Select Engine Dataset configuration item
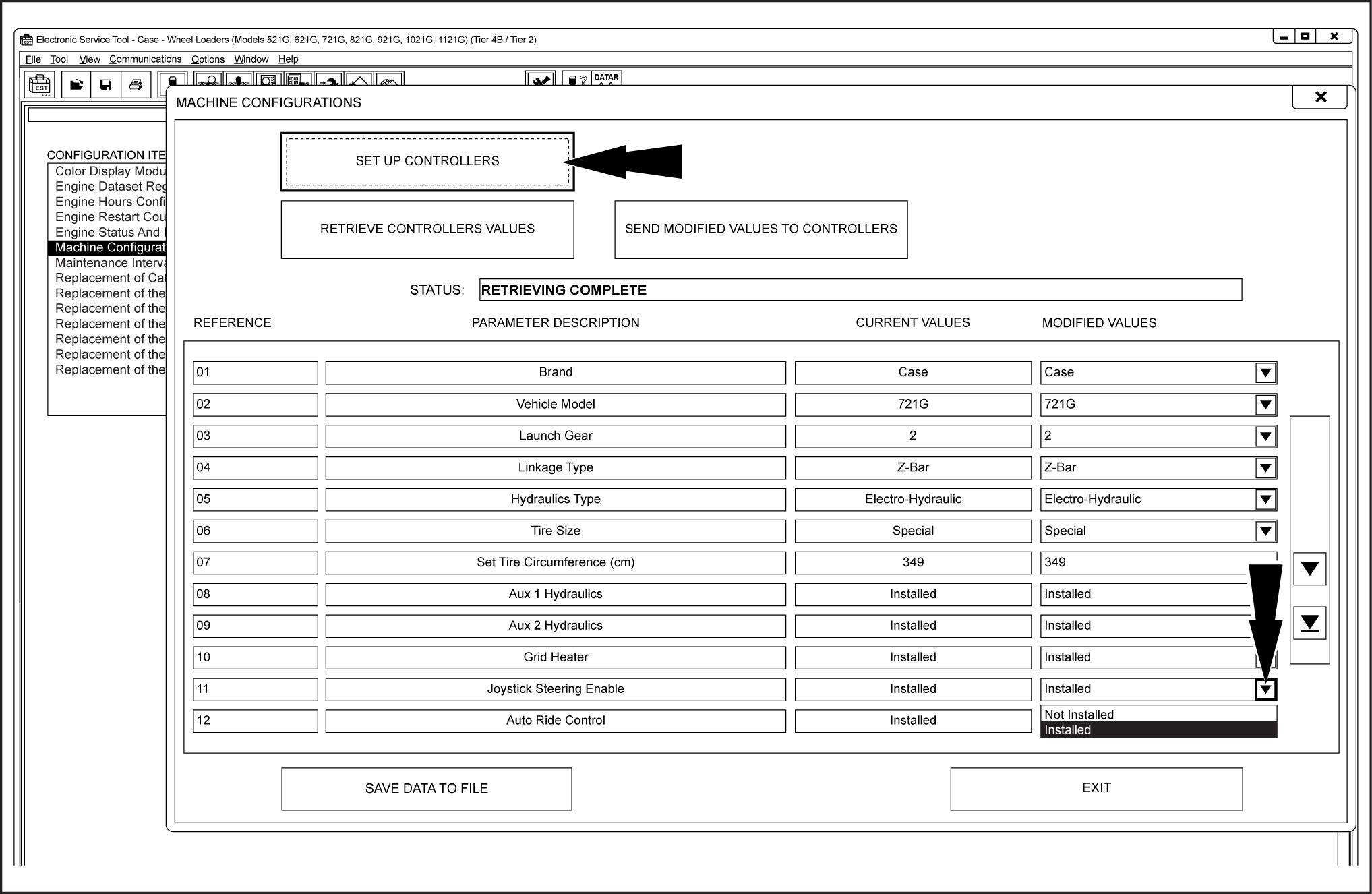 (110, 187)
